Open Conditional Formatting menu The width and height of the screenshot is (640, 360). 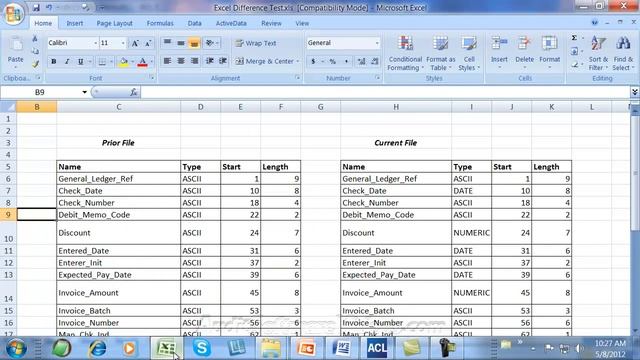(405, 53)
